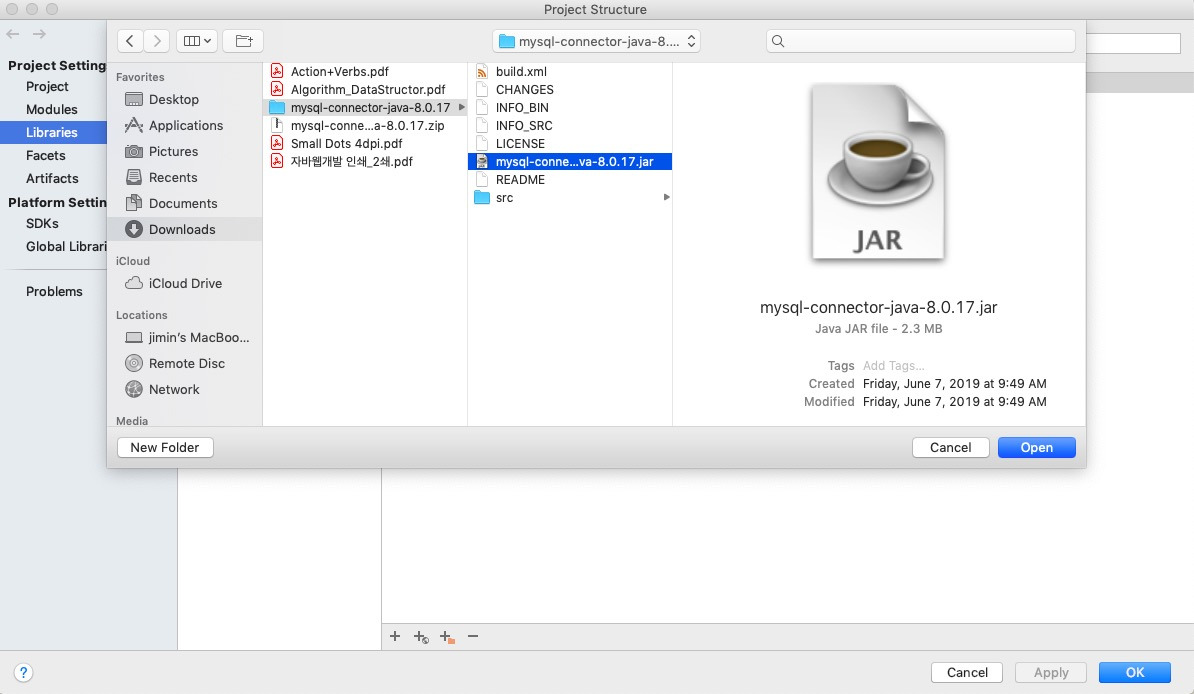Go back with the file dialog back chevron
The image size is (1194, 694).
(130, 41)
